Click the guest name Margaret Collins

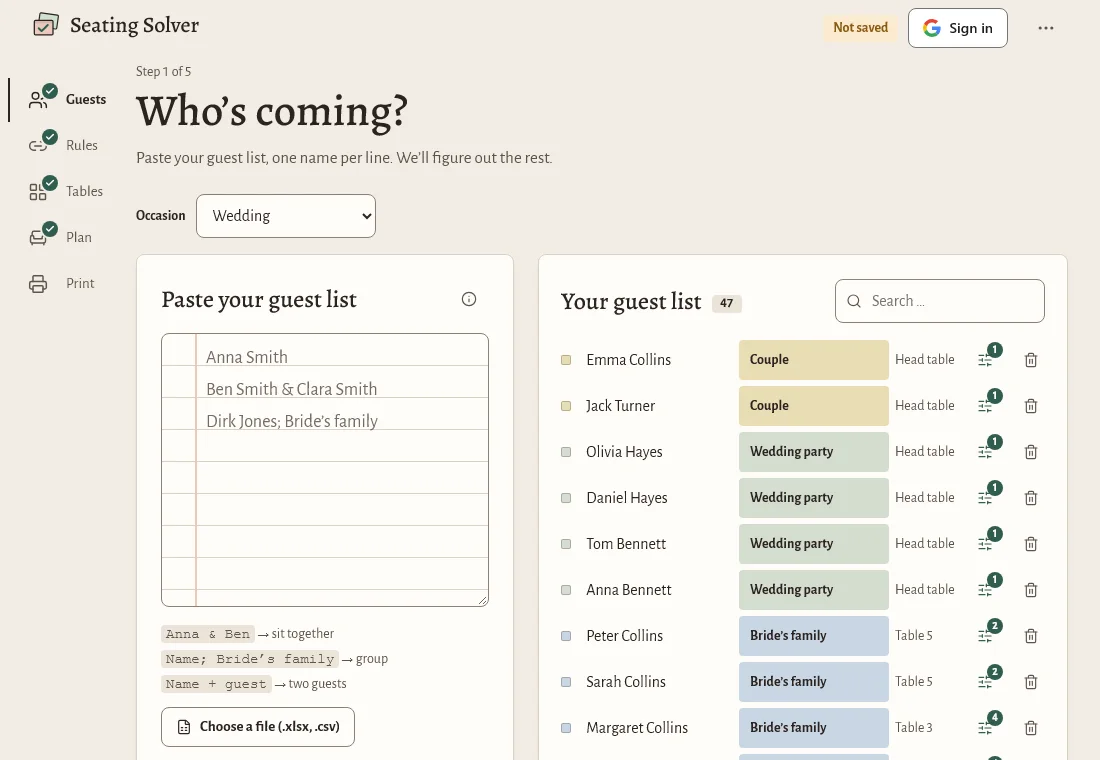pos(637,728)
